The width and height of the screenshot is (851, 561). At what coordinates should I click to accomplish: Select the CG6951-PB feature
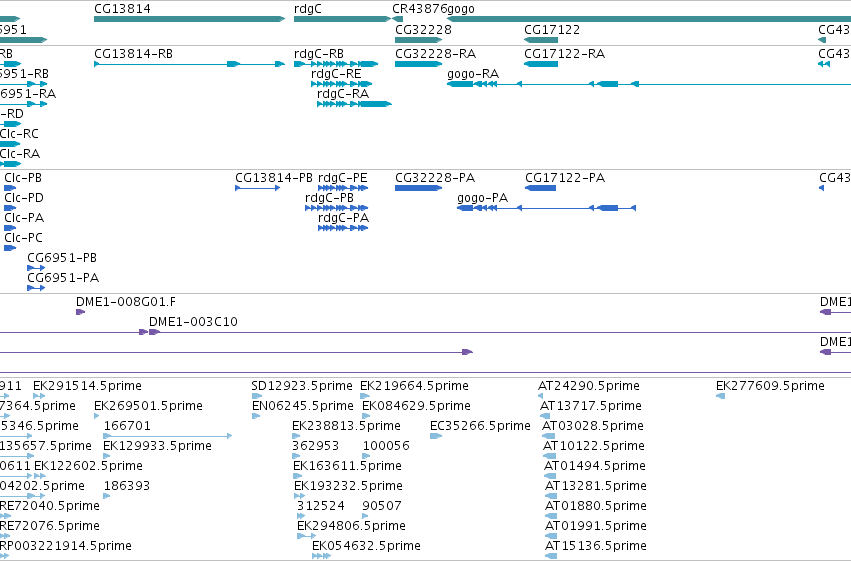tap(36, 268)
